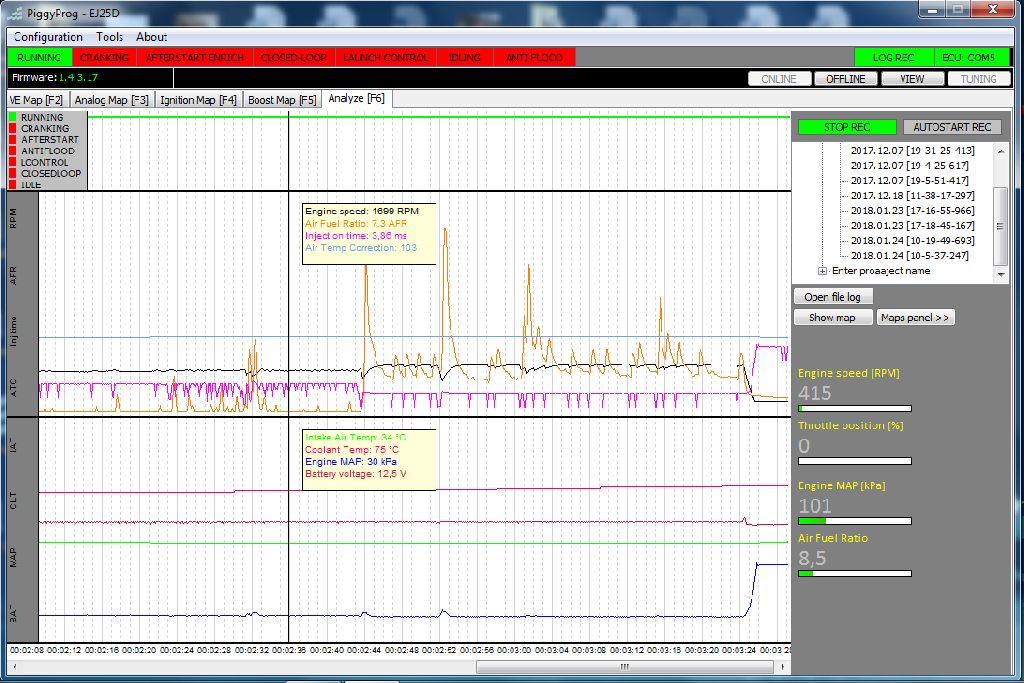This screenshot has width=1024, height=683.
Task: Click the horizontal timeline scrollbar thumb
Action: (x=624, y=667)
